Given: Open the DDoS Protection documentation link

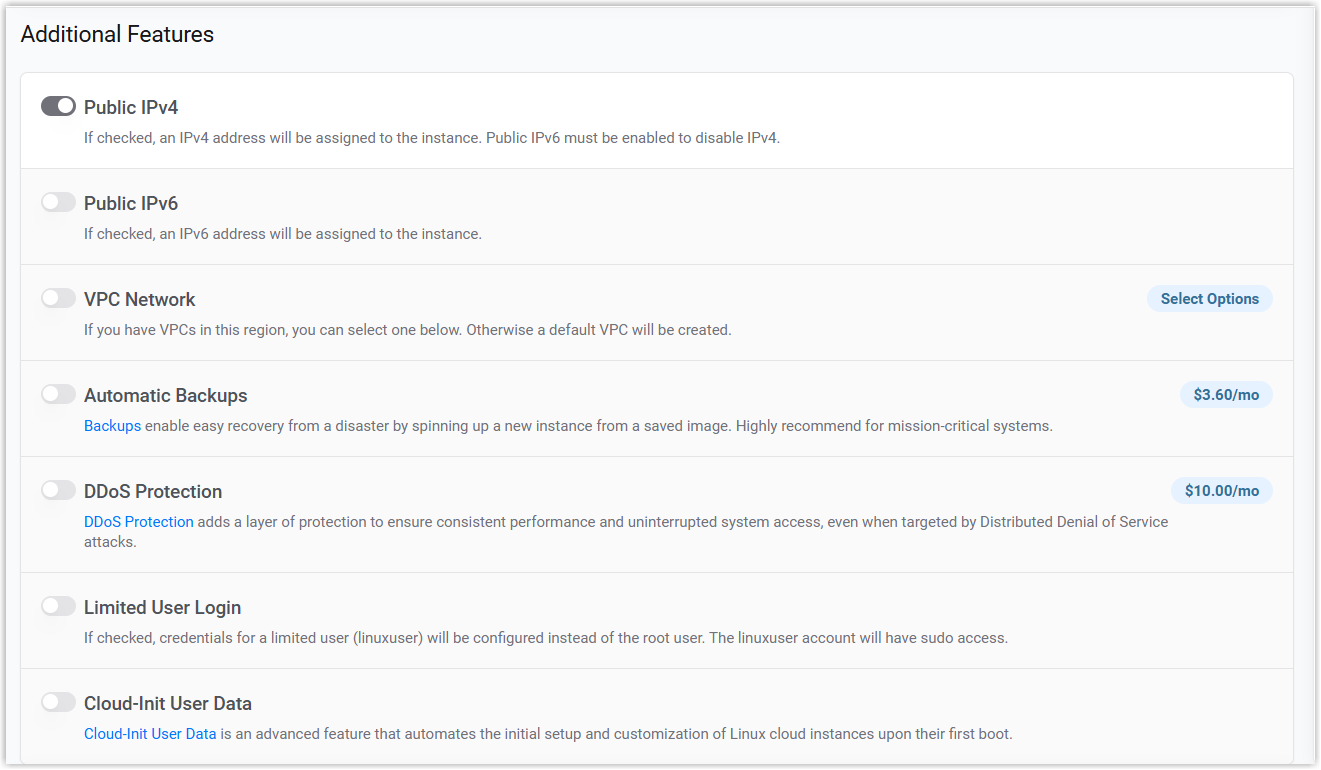Looking at the screenshot, I should coord(139,522).
